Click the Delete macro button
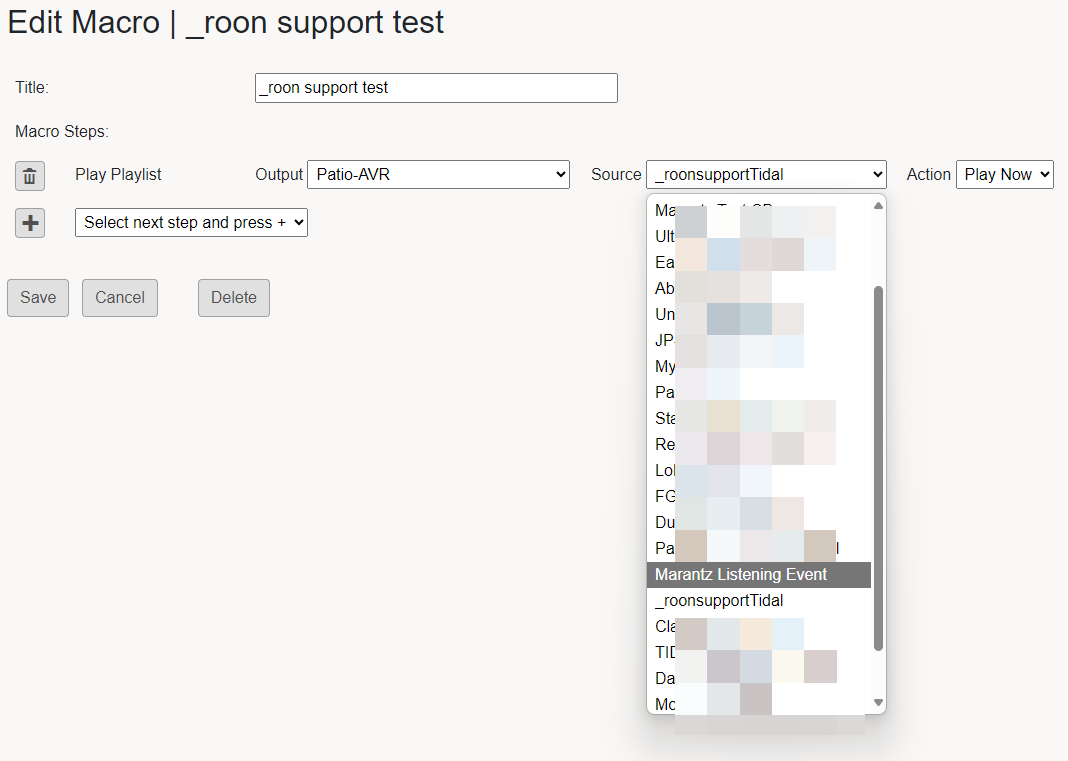 [234, 298]
